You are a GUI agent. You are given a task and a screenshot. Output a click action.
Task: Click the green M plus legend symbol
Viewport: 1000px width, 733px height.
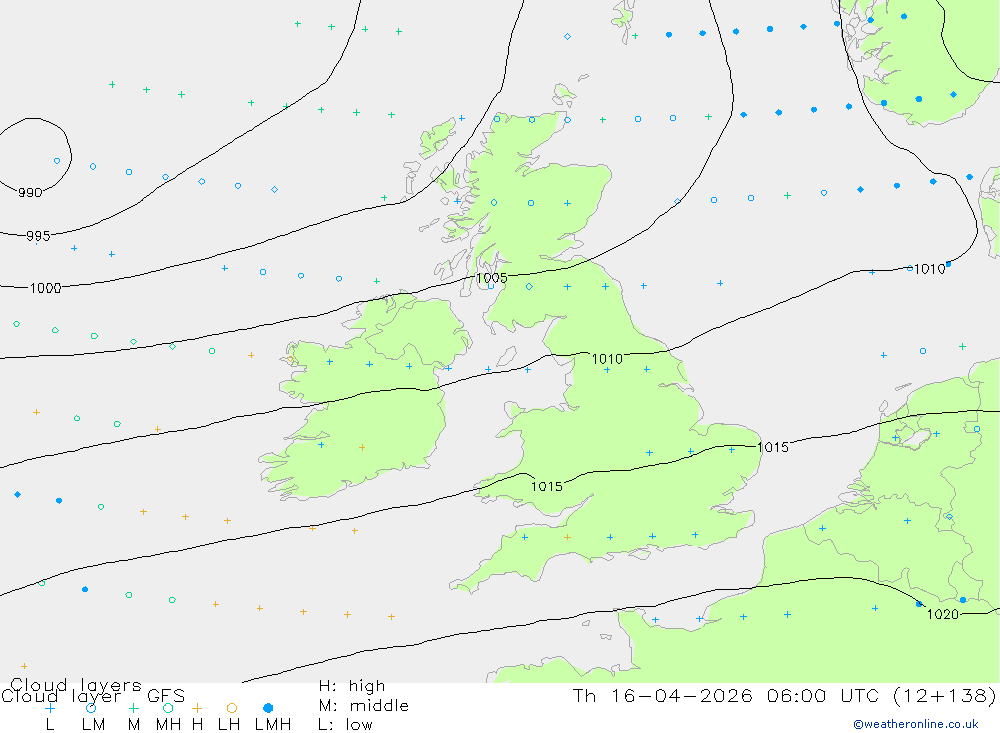[x=133, y=708]
